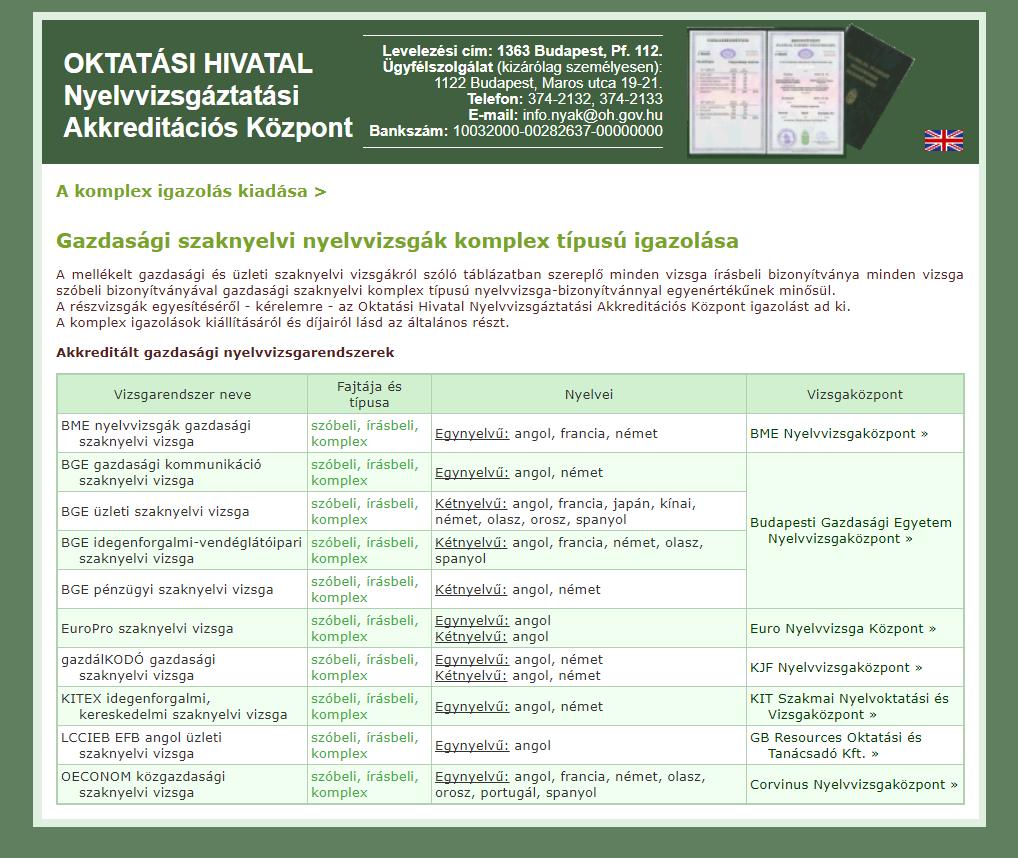Click 'szóbeli, írásbeli, komplex' in EuroPro row

(x=365, y=628)
